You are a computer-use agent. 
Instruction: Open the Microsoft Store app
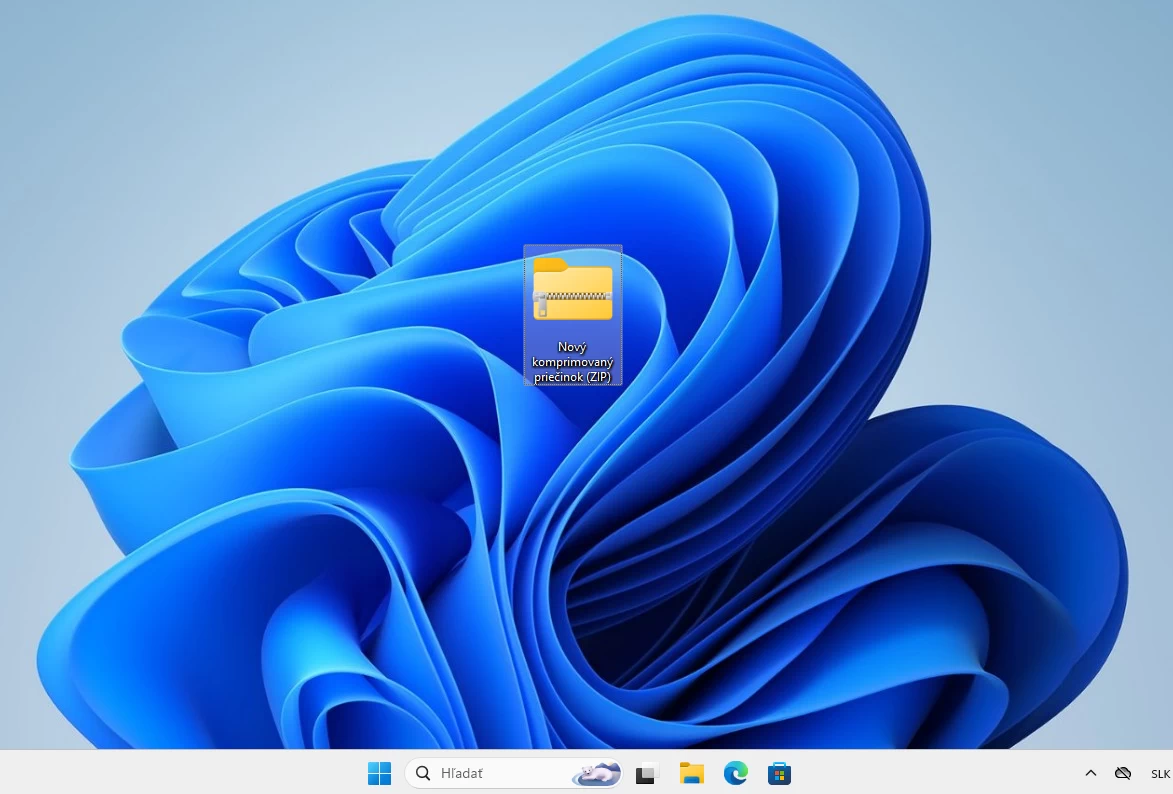(779, 773)
